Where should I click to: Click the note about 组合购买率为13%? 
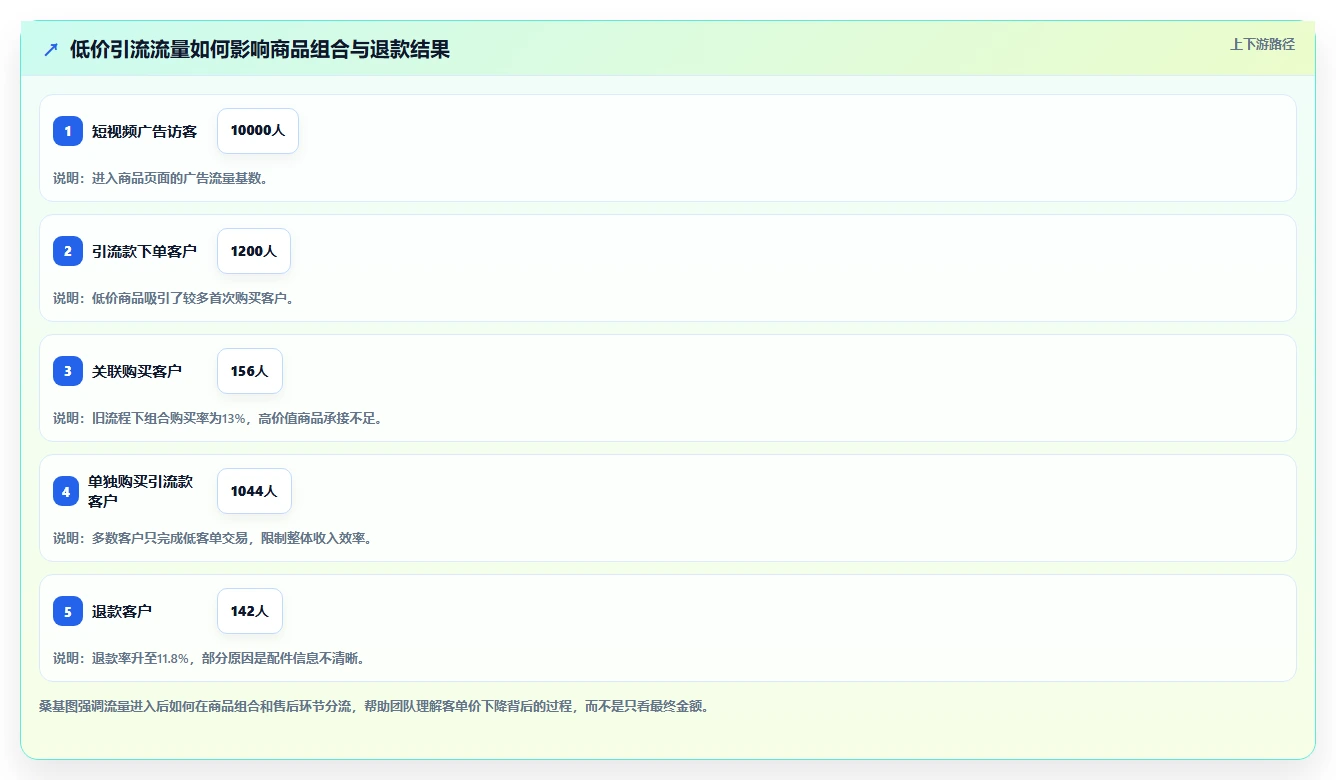click(x=217, y=418)
